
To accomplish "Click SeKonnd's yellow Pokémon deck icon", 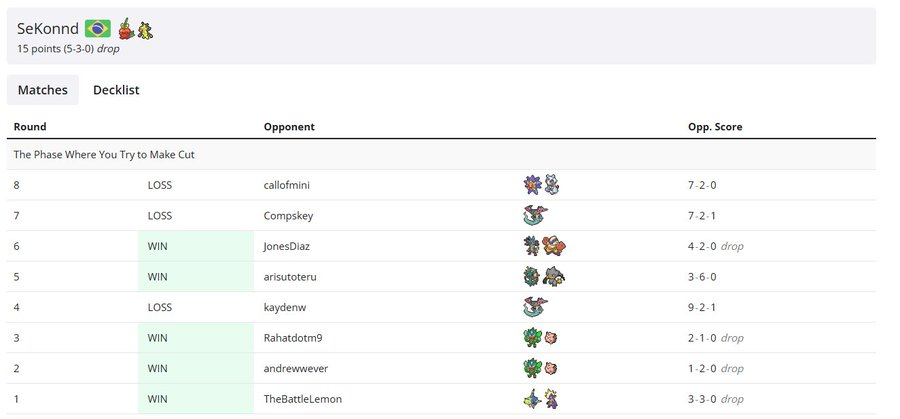I will pos(145,30).
